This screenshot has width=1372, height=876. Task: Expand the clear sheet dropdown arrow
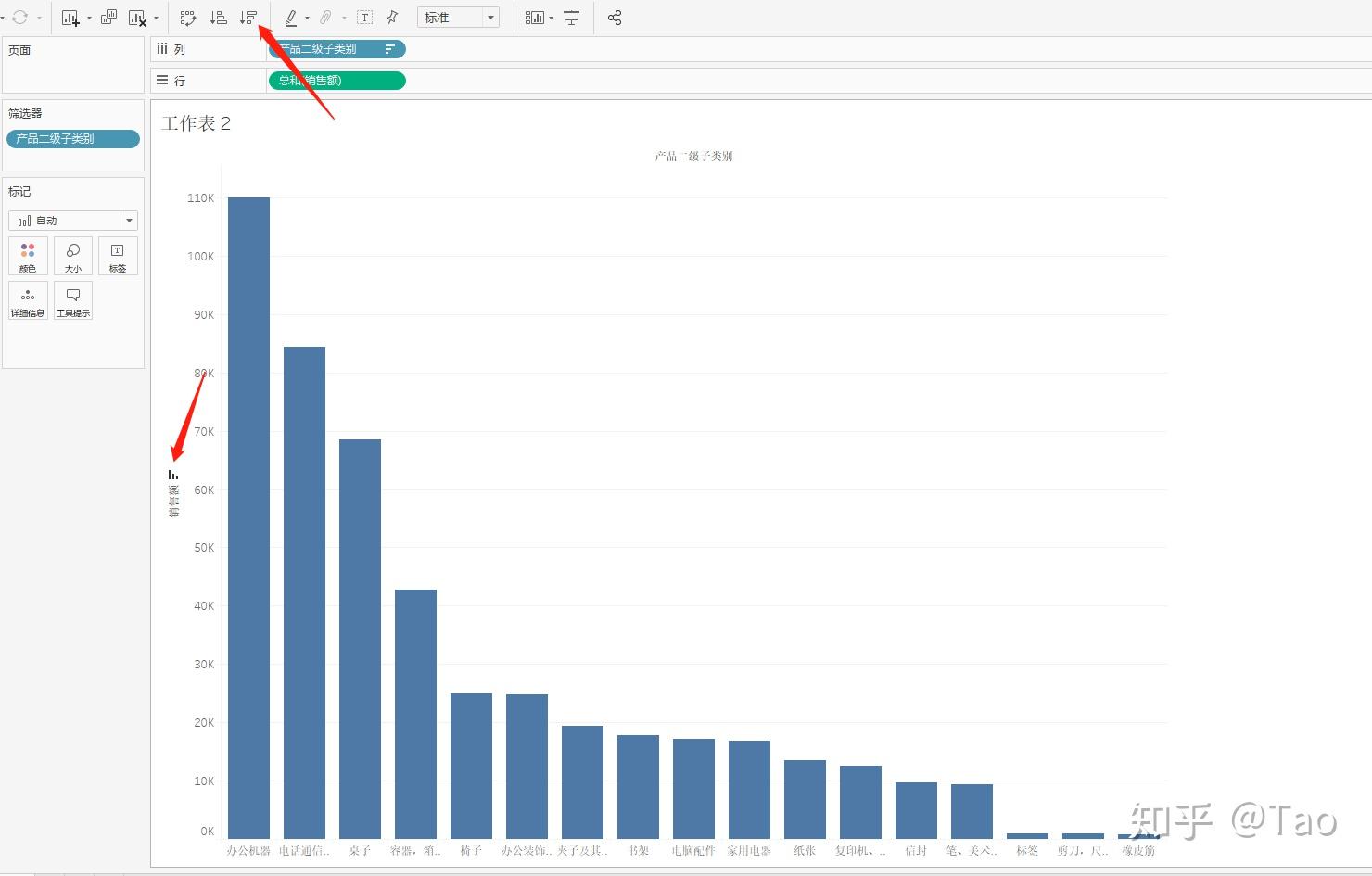point(156,18)
